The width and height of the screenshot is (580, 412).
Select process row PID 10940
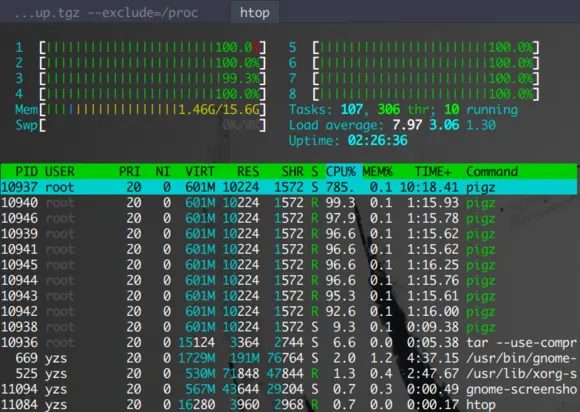tap(289, 203)
